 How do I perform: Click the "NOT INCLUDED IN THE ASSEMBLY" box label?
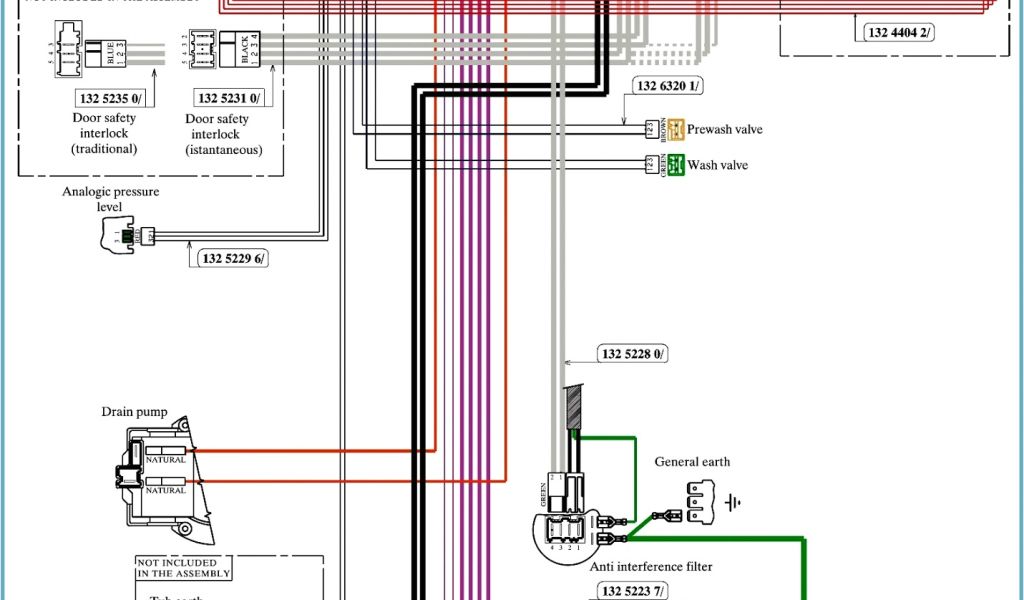184,568
